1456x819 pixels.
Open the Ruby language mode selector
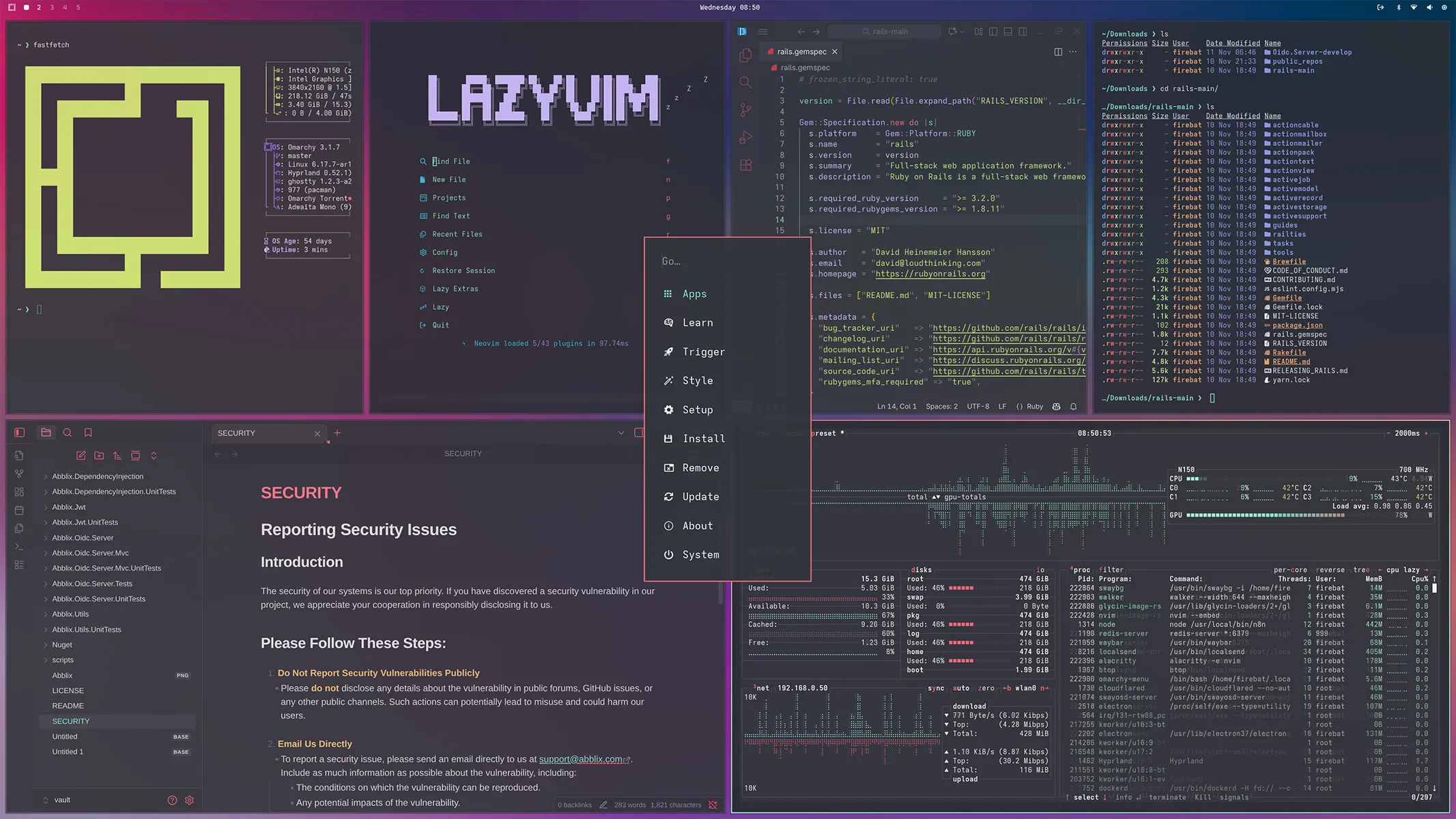1034,407
